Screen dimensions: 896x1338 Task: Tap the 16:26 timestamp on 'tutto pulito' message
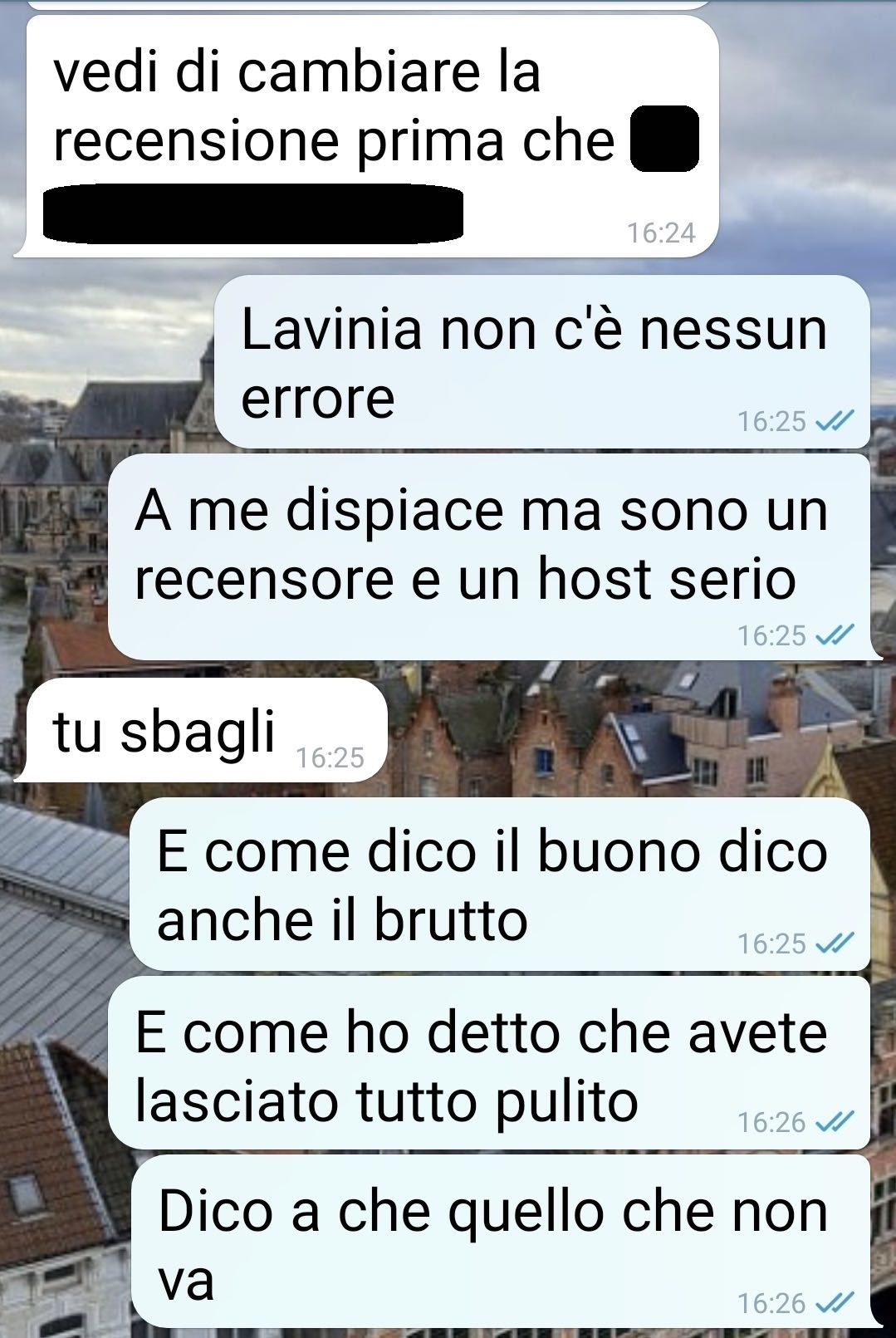tap(772, 1123)
